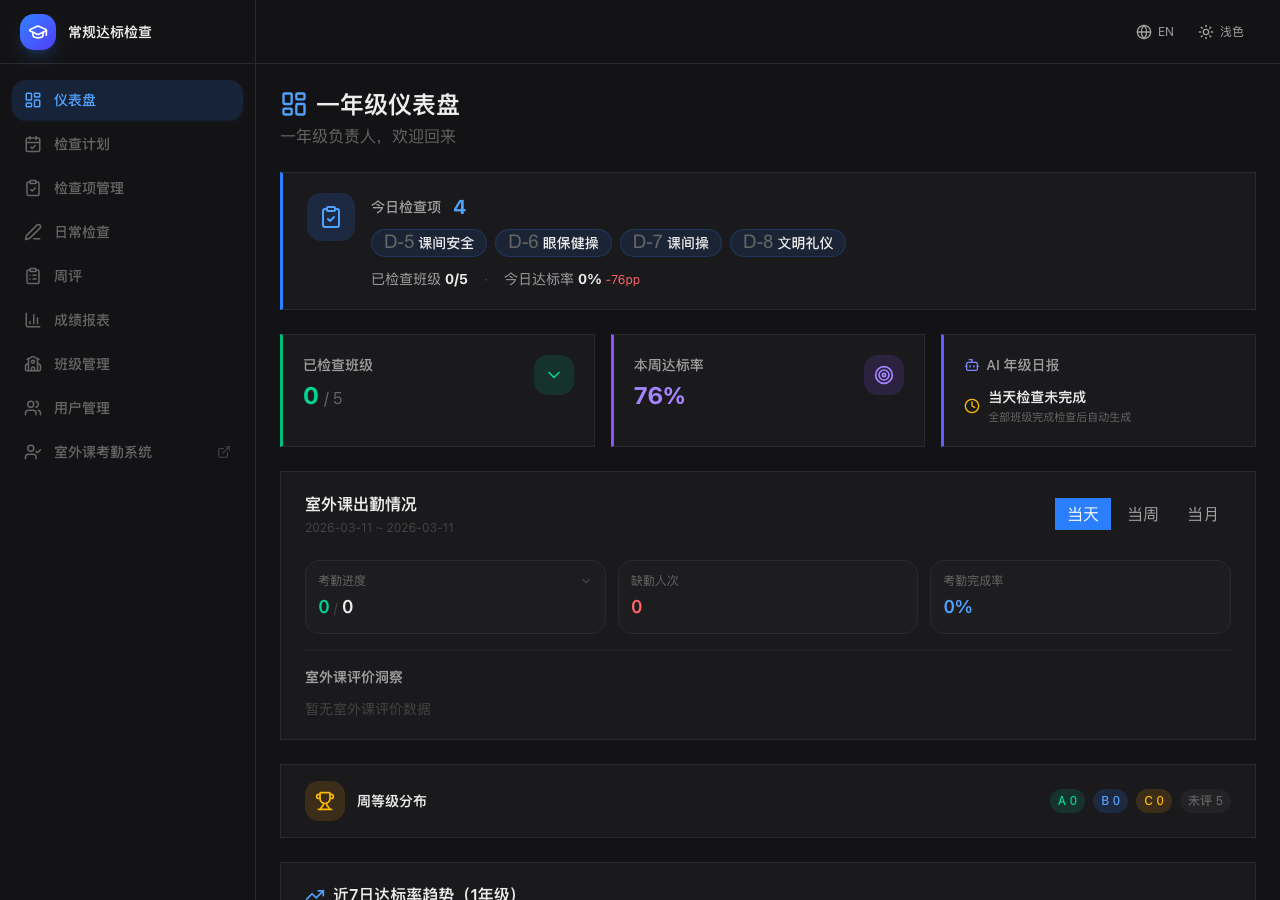The image size is (1280, 900).
Task: Open 用户管理 menu item
Action: click(128, 408)
